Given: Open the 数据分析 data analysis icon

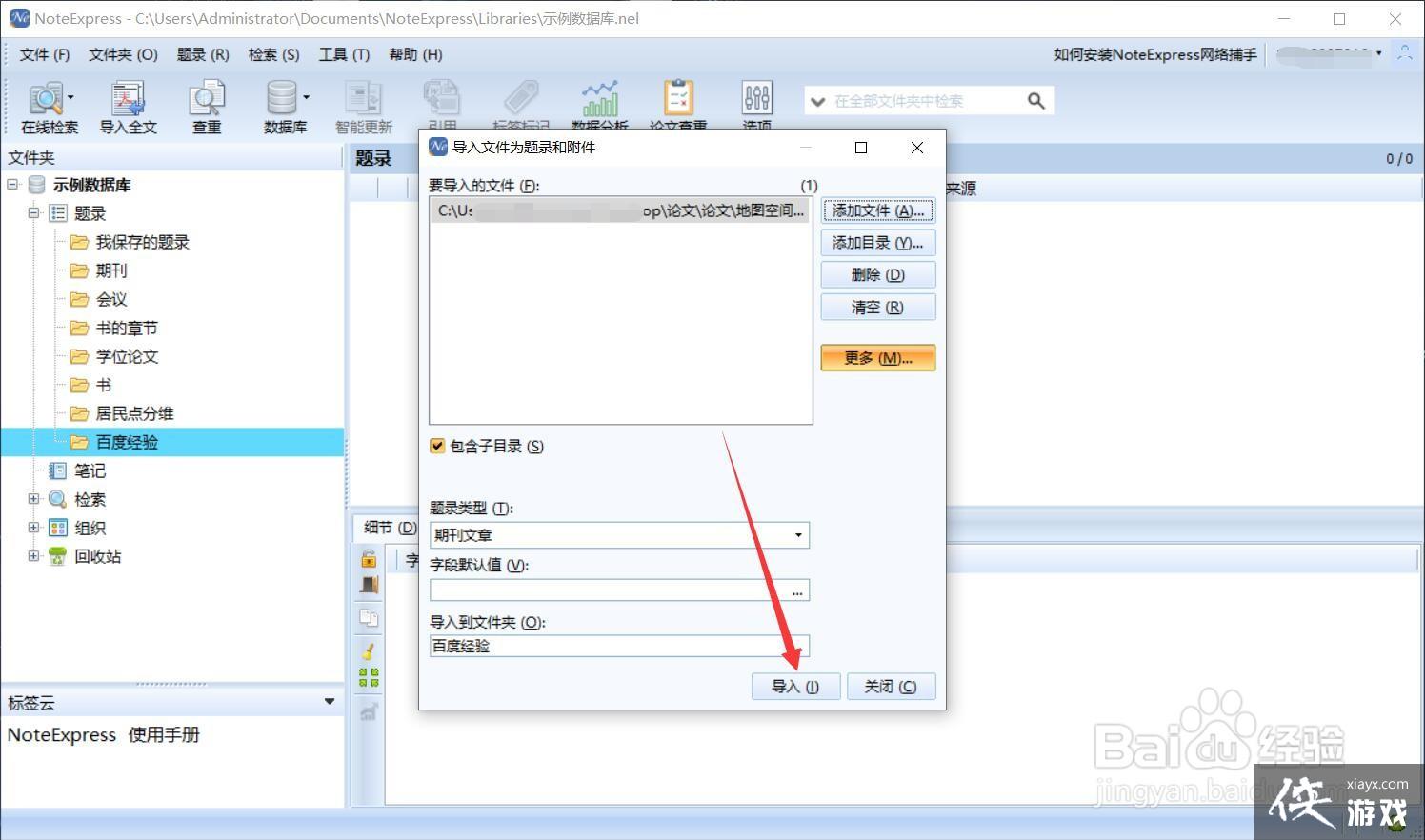Looking at the screenshot, I should click(x=600, y=105).
